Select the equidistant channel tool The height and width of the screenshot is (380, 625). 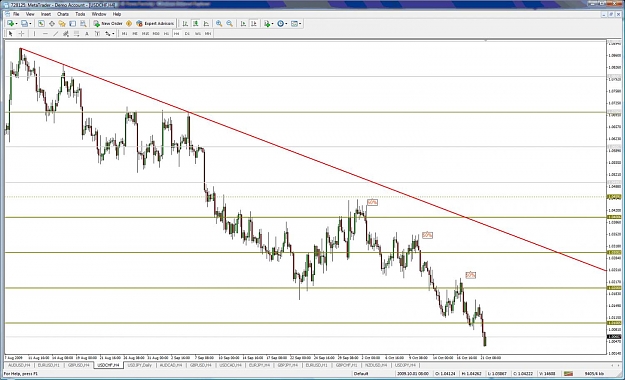pyautogui.click(x=66, y=33)
